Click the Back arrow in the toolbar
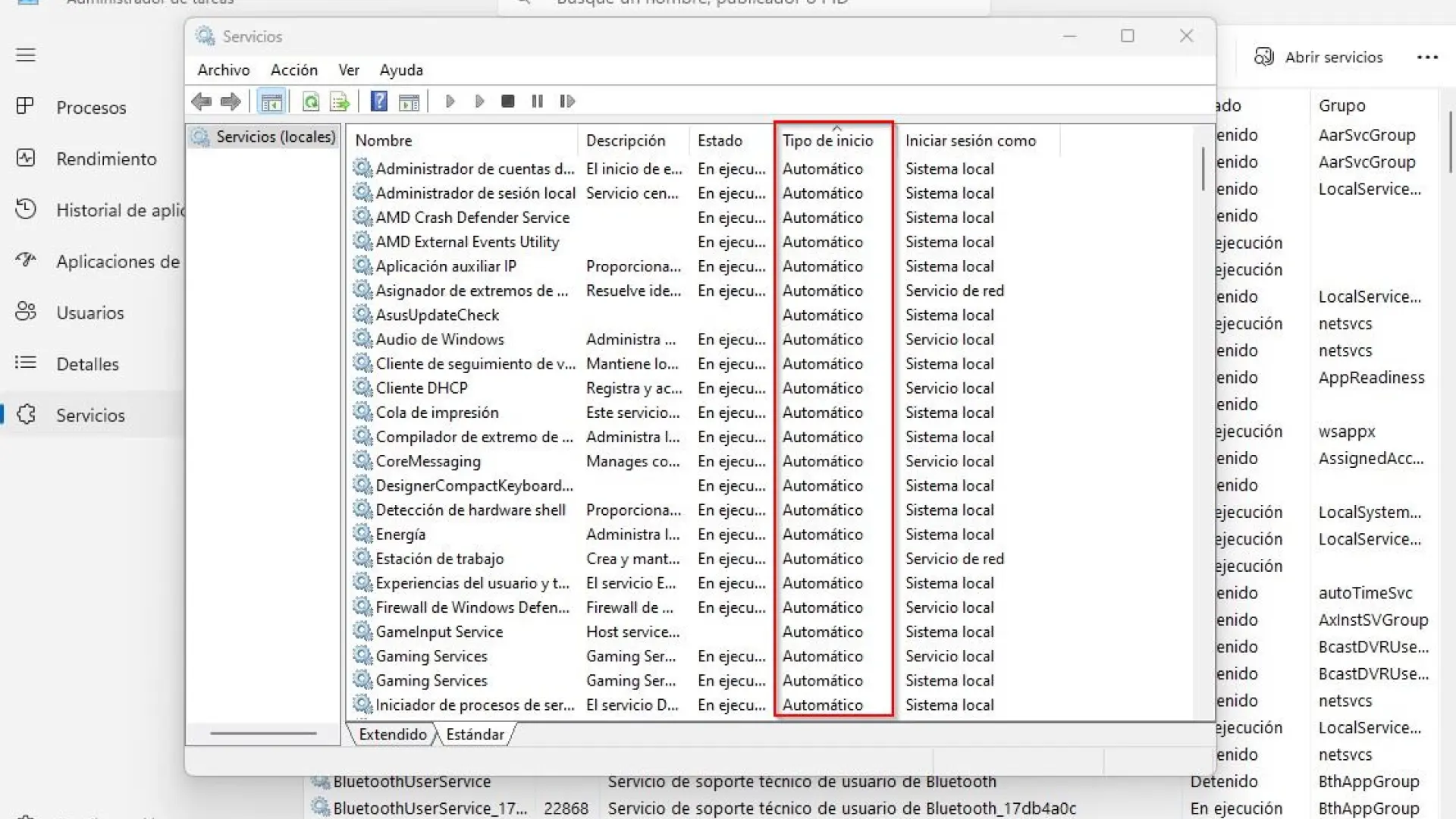The width and height of the screenshot is (1456, 819). (202, 102)
